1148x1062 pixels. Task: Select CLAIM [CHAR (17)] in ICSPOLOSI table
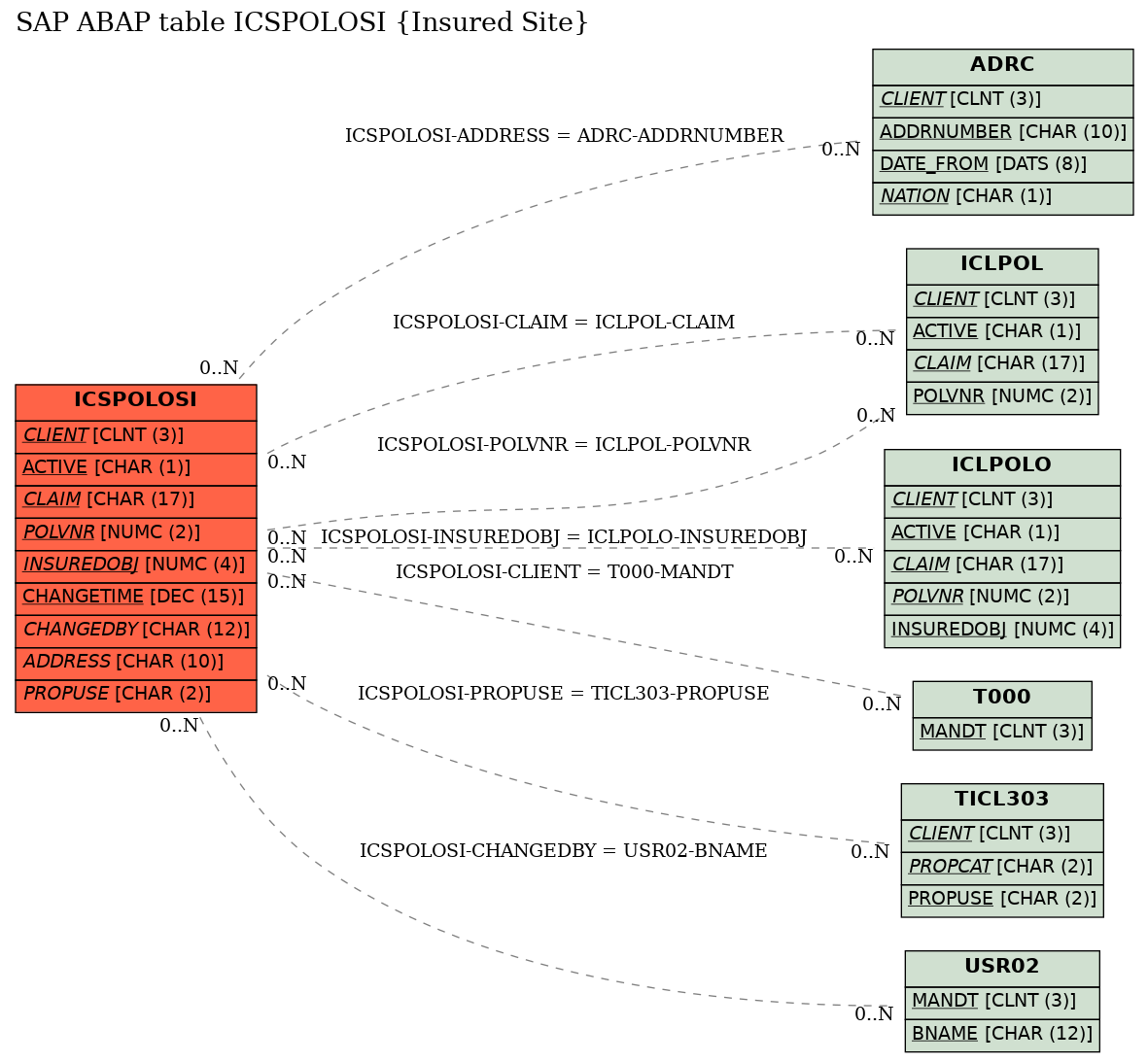pyautogui.click(x=136, y=500)
